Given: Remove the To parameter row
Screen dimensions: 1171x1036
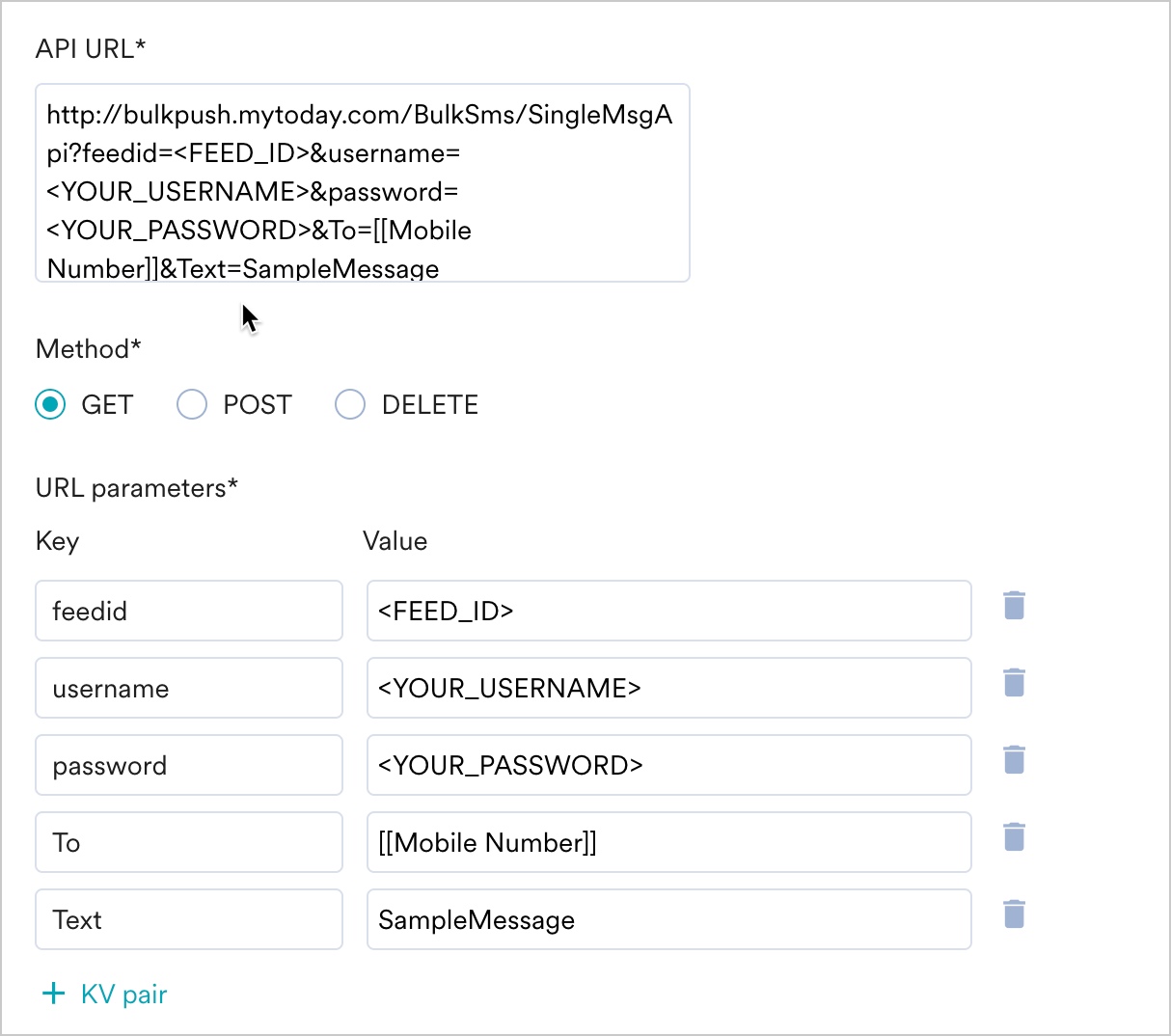Looking at the screenshot, I should point(1014,837).
